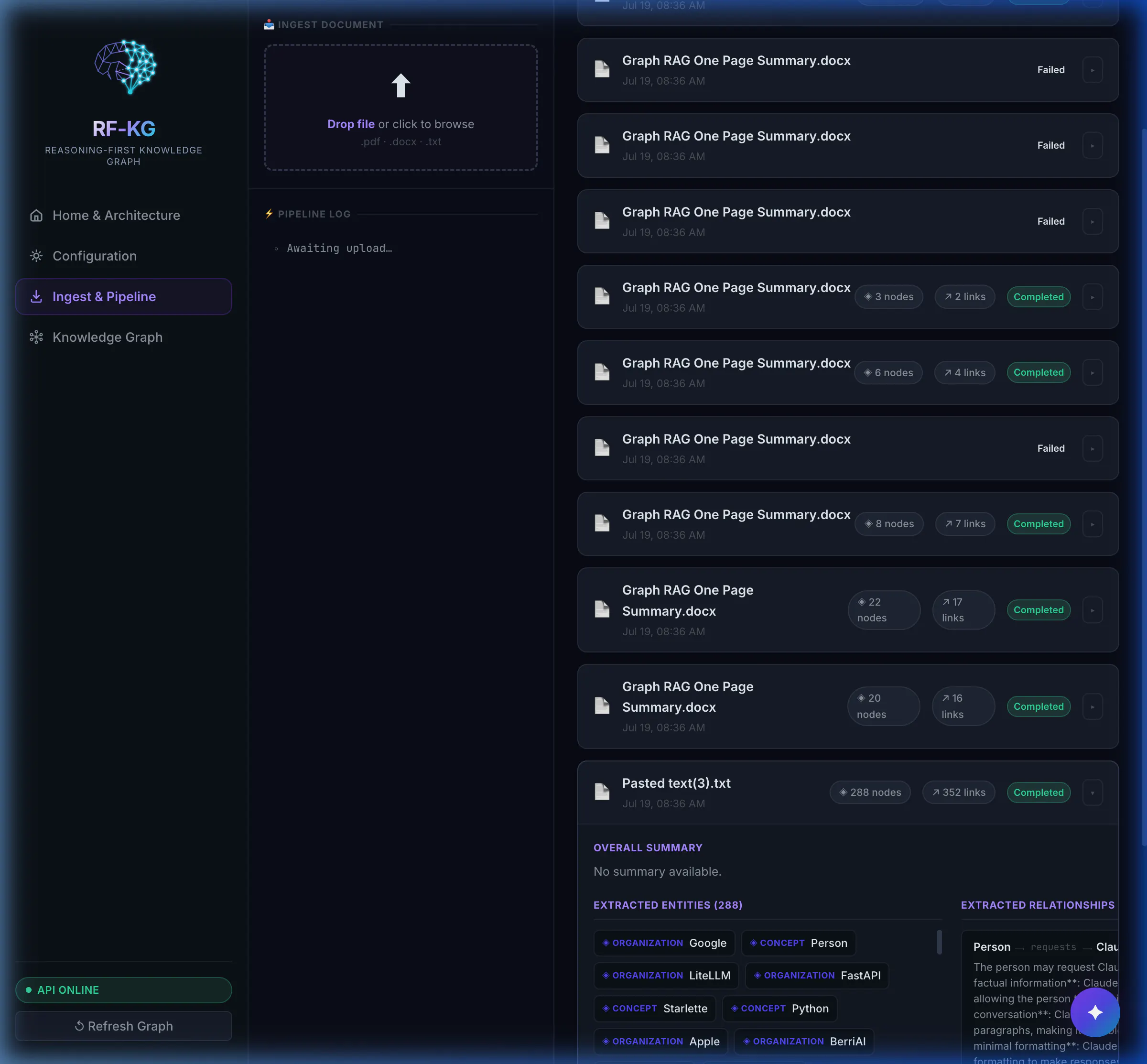The image size is (1147, 1064).
Task: Expand the row with 6 nodes
Action: pos(1093,372)
